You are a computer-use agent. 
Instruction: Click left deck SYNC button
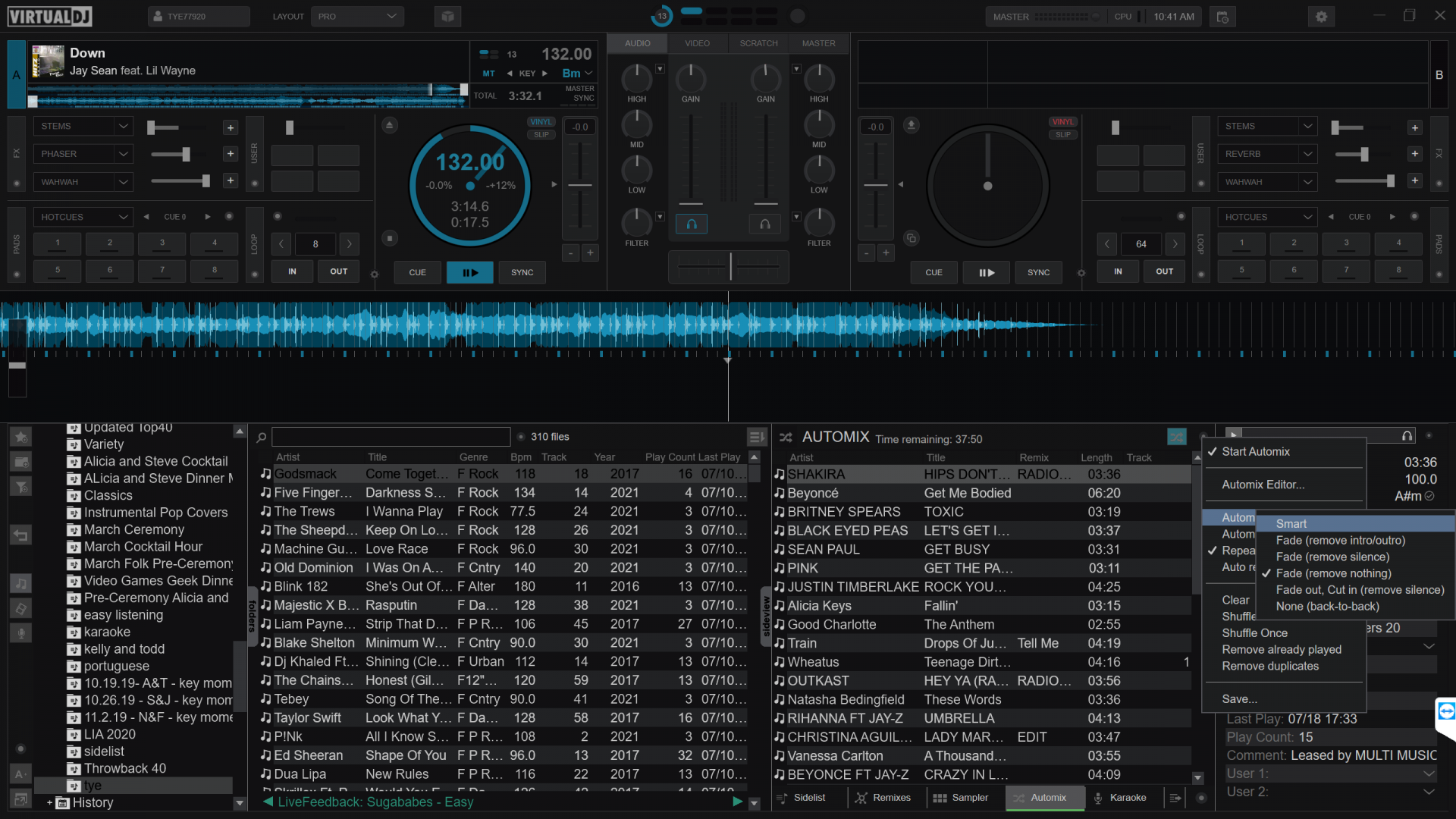coord(522,272)
